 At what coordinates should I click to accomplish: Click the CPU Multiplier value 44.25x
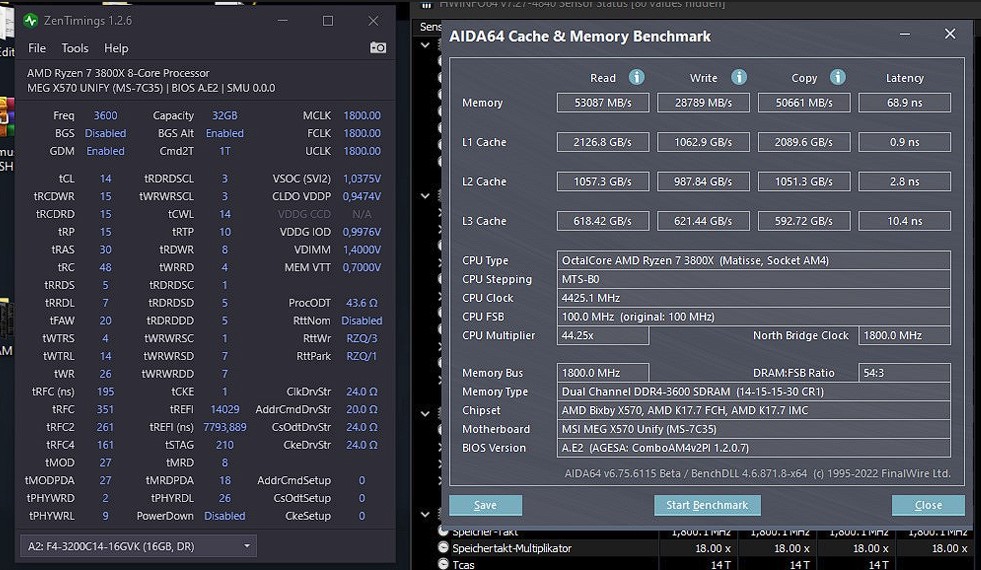[603, 335]
